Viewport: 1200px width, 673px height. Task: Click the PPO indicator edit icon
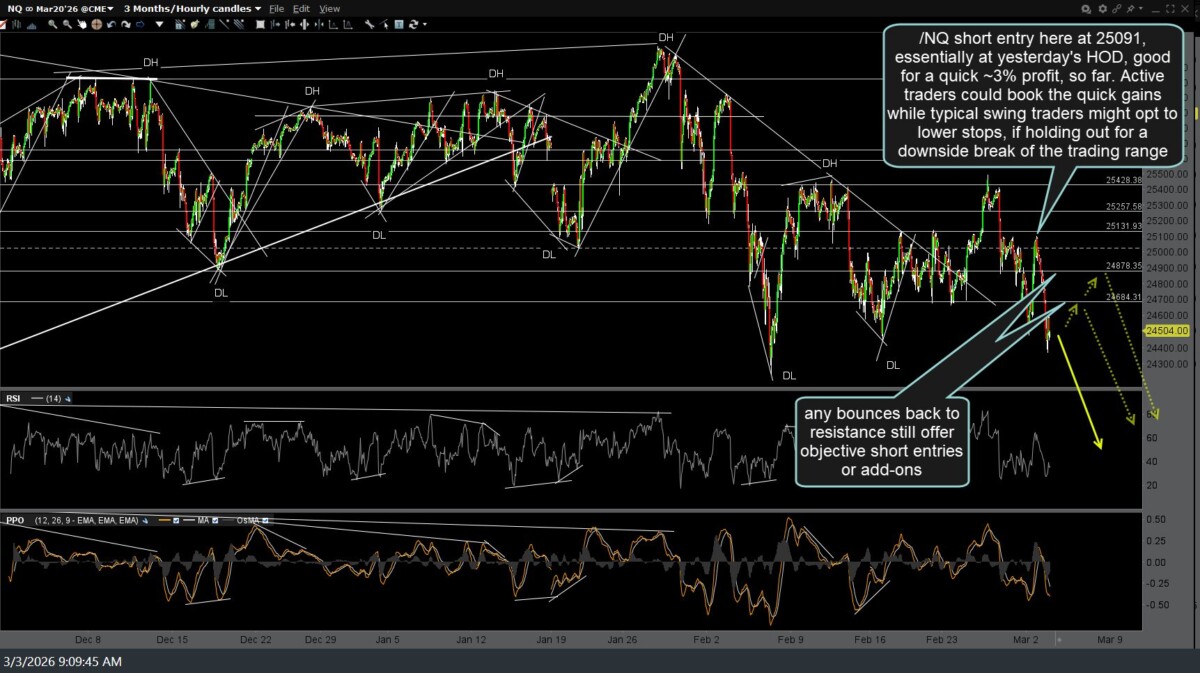145,520
